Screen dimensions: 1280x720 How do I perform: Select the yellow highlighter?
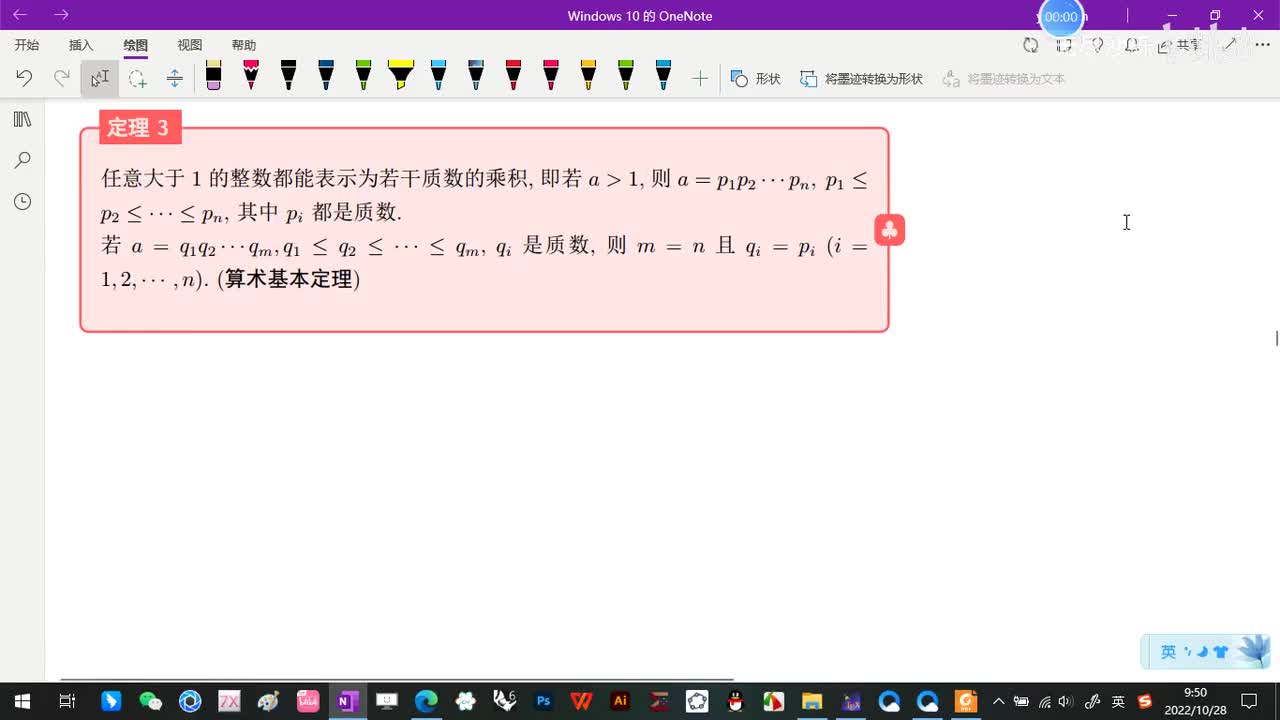(x=400, y=75)
